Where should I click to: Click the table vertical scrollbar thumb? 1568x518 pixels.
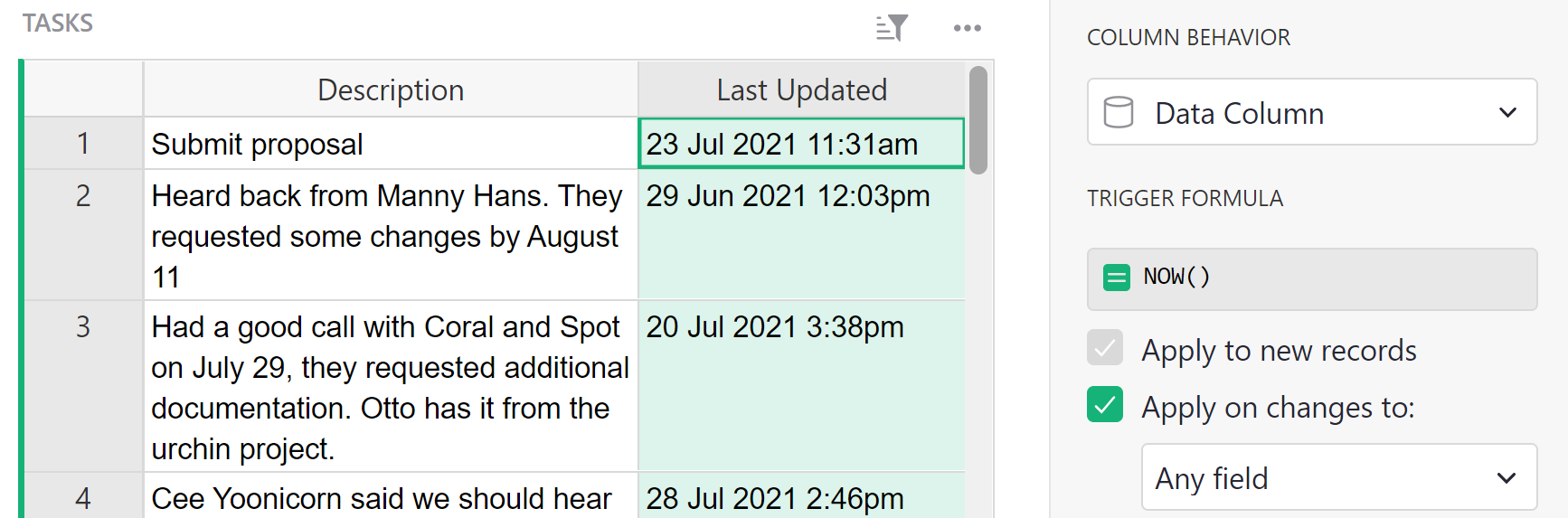click(x=978, y=119)
